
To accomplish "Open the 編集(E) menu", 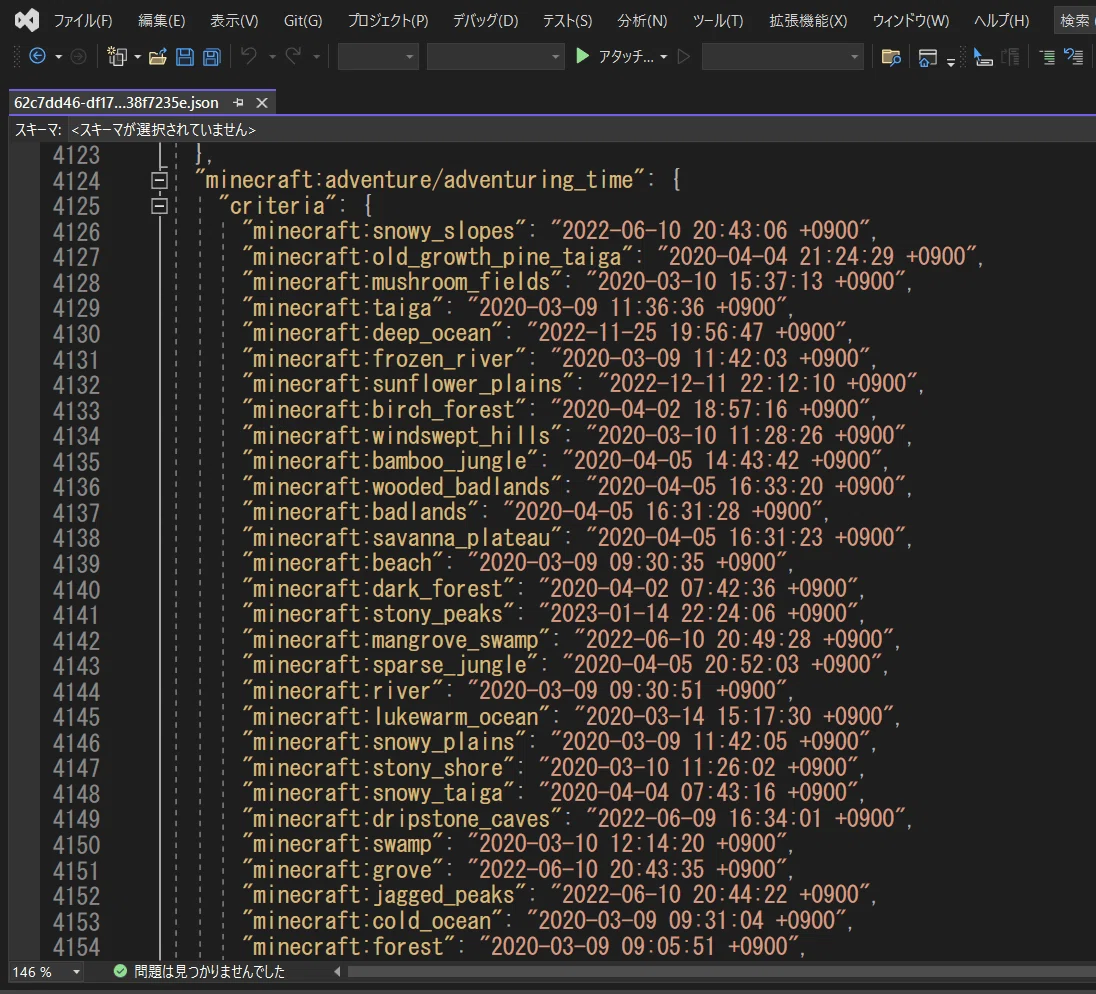I will [161, 21].
